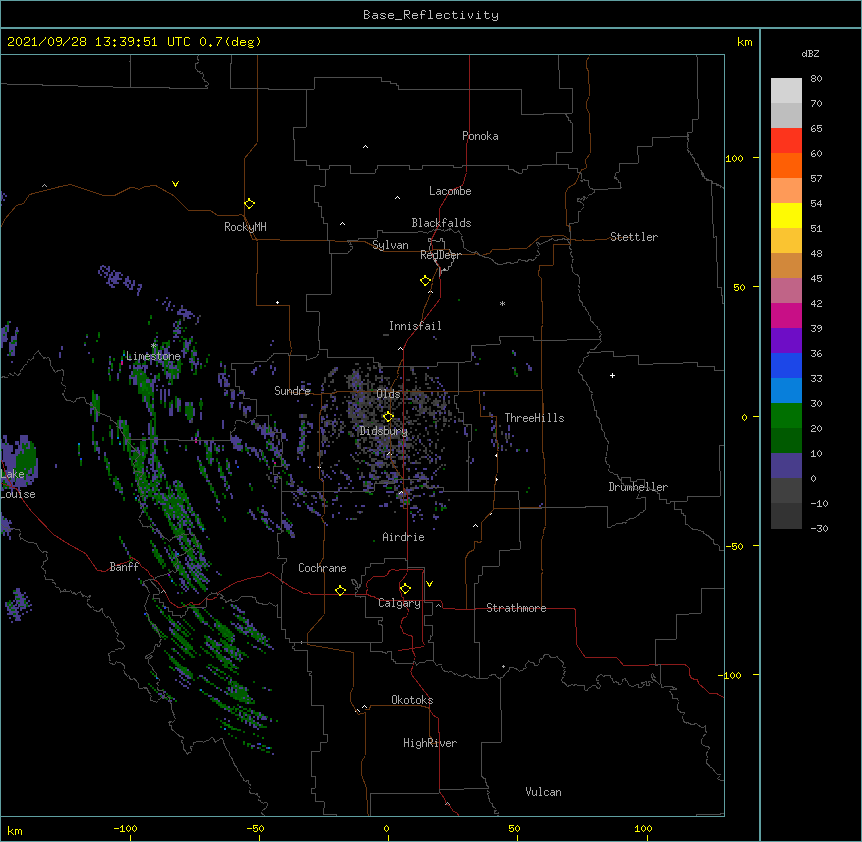Select the 42 dBZ magenta swatch
This screenshot has width=862, height=842.
click(x=786, y=315)
